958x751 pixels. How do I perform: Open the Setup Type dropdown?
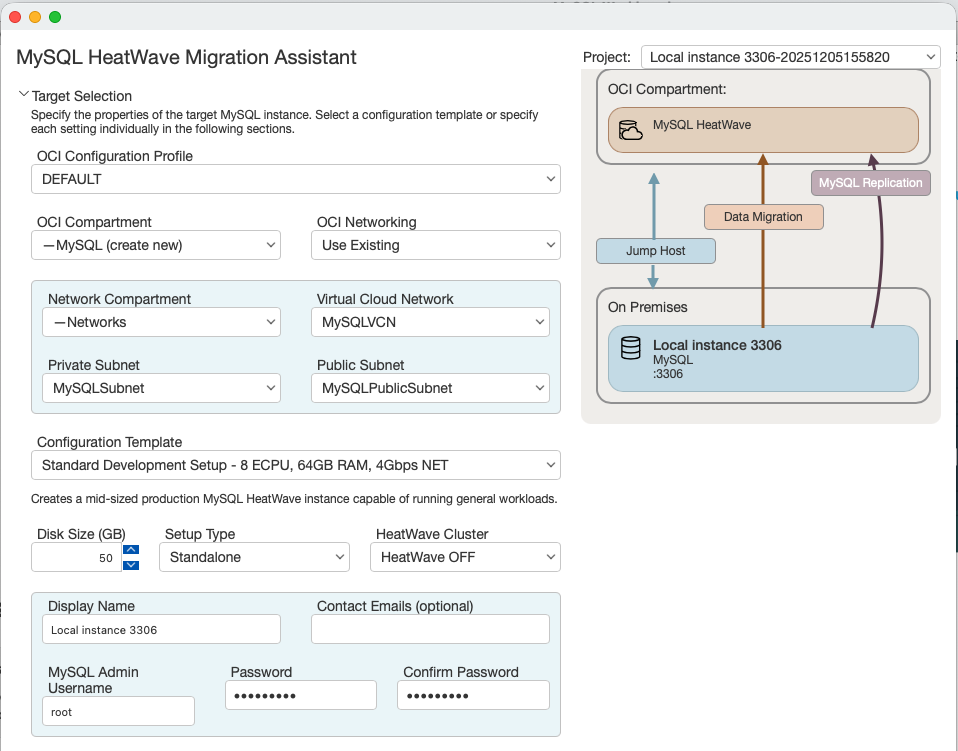pyautogui.click(x=255, y=557)
